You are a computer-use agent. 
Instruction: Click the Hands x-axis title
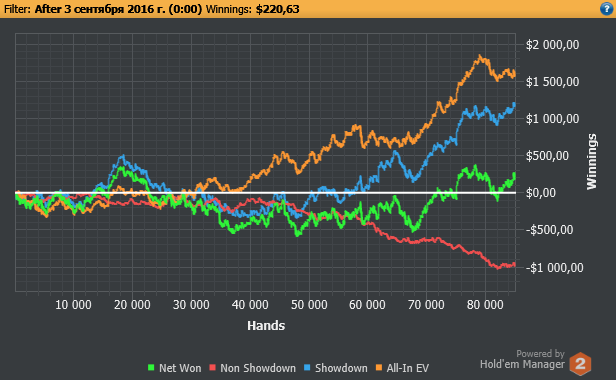(266, 325)
